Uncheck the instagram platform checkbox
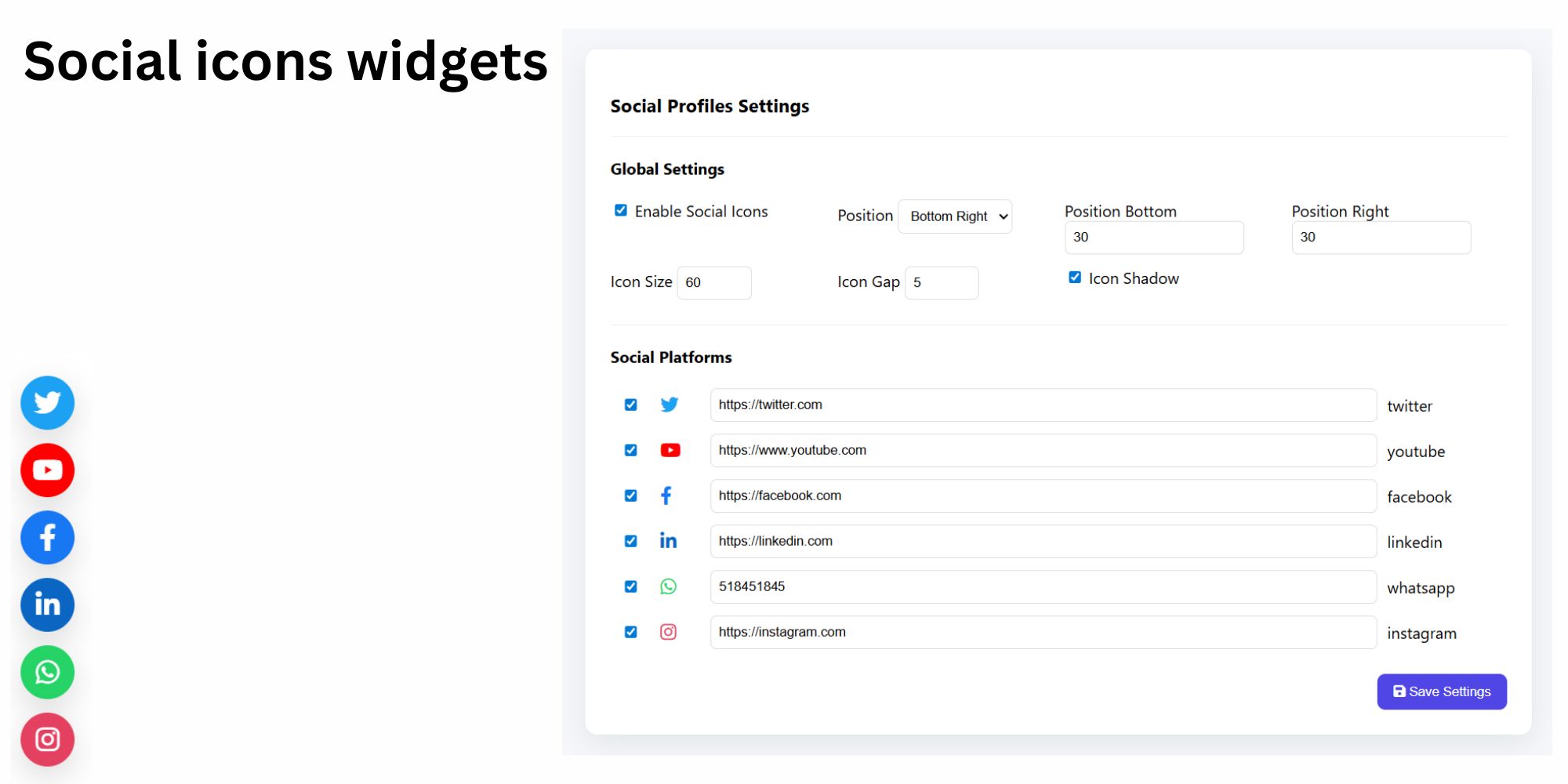 (x=630, y=632)
